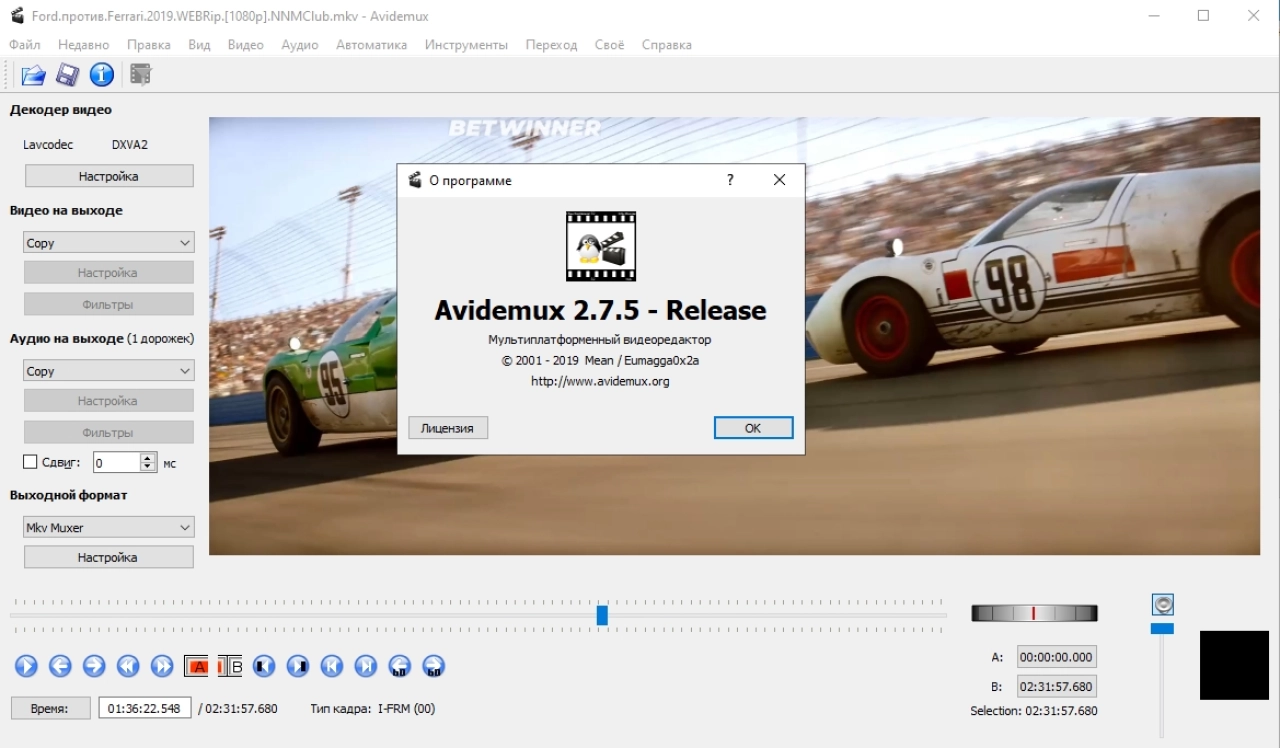Click Настройка under Выходной формат
This screenshot has height=748, width=1280.
coord(108,557)
